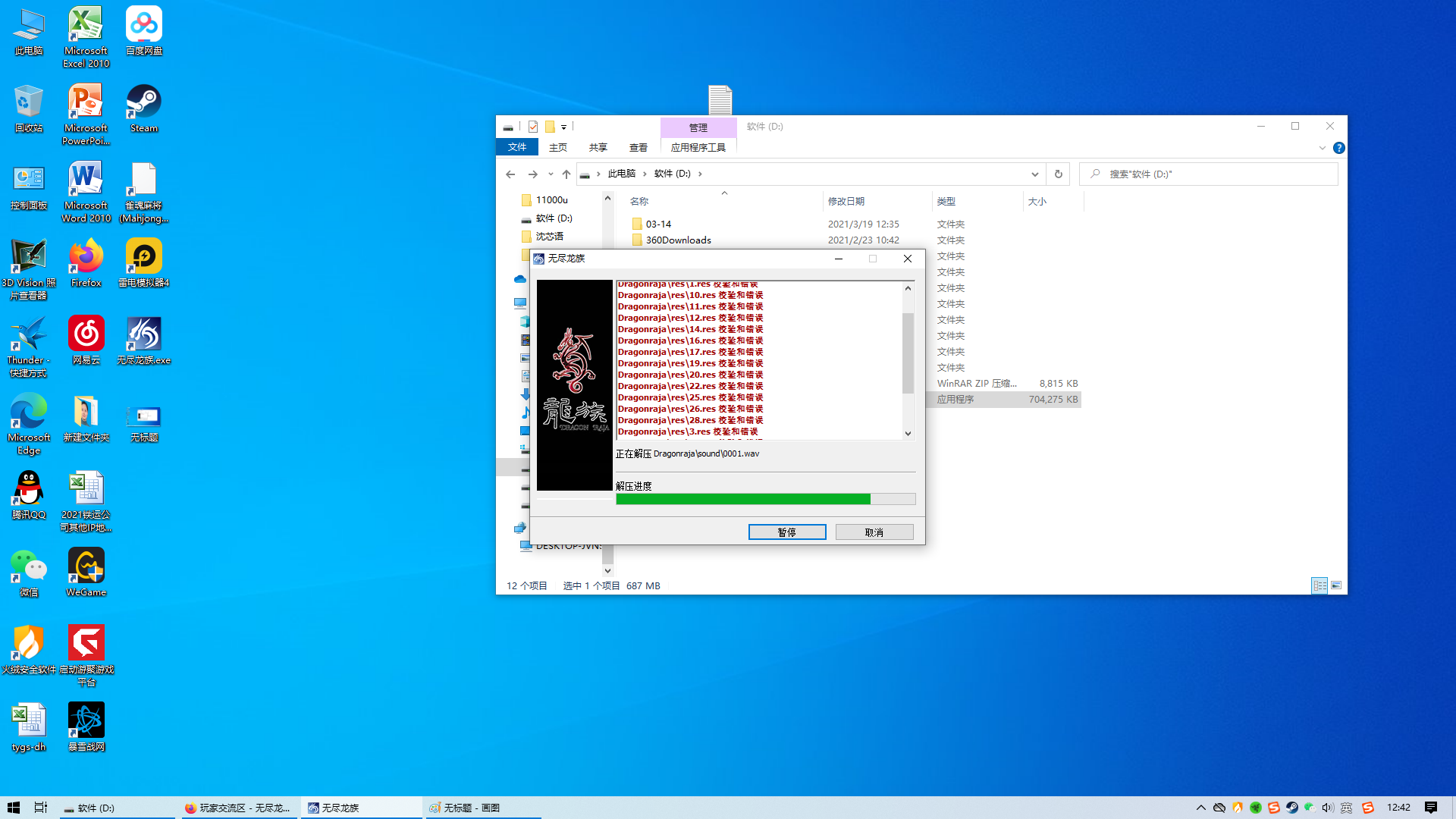Open the 网易云 music icon
Screen dimensions: 1456x819
86,341
